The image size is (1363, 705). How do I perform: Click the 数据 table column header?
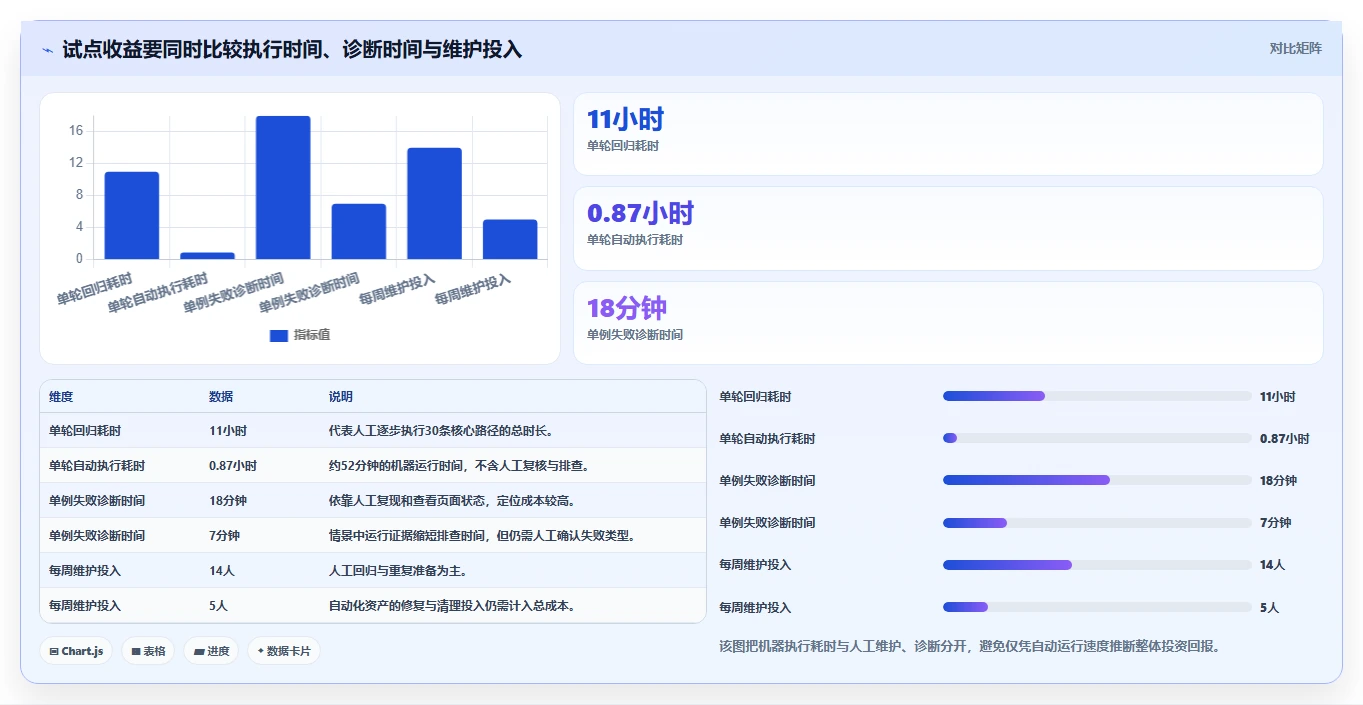point(221,397)
